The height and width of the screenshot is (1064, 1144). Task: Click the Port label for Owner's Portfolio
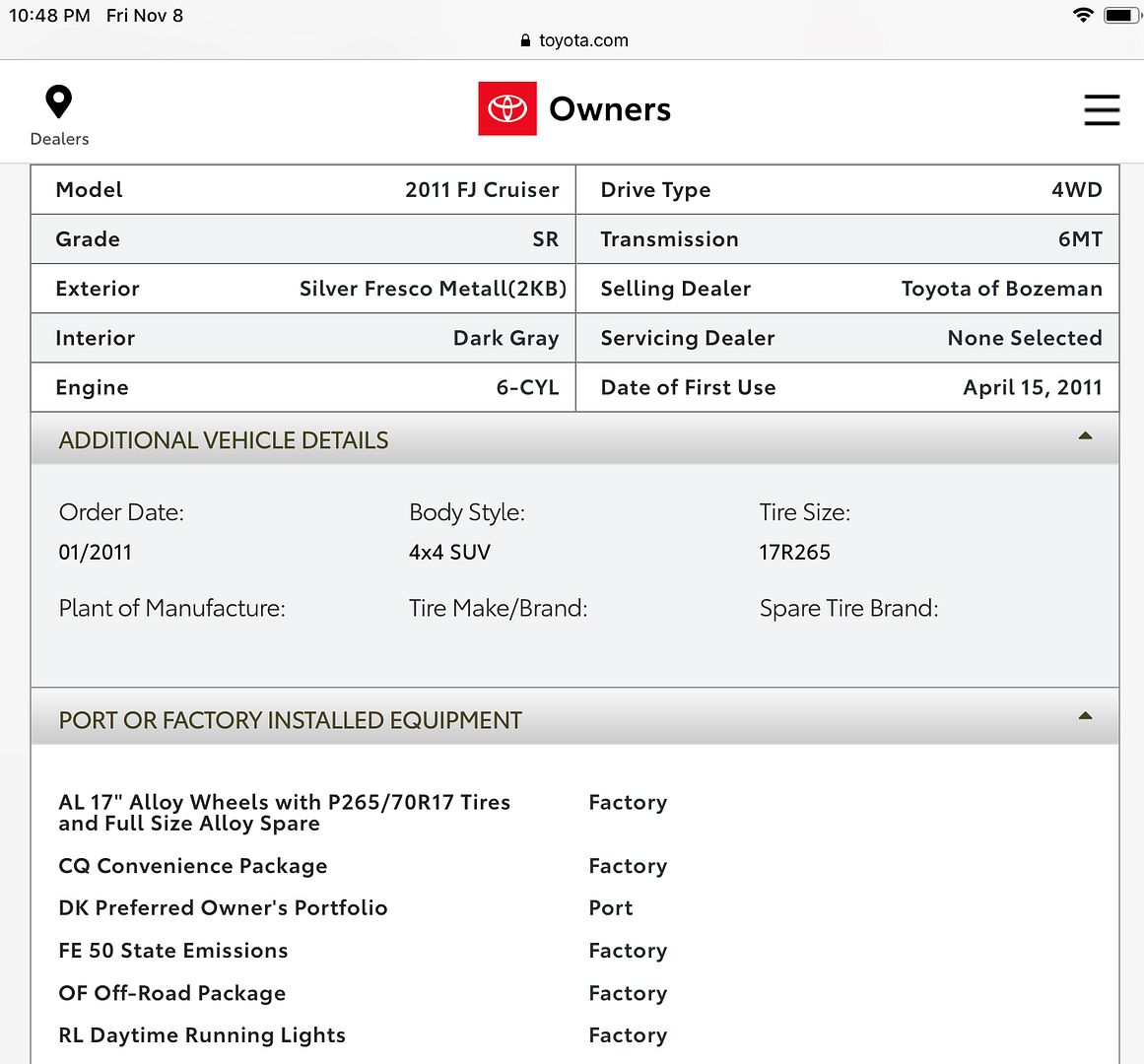[x=611, y=908]
